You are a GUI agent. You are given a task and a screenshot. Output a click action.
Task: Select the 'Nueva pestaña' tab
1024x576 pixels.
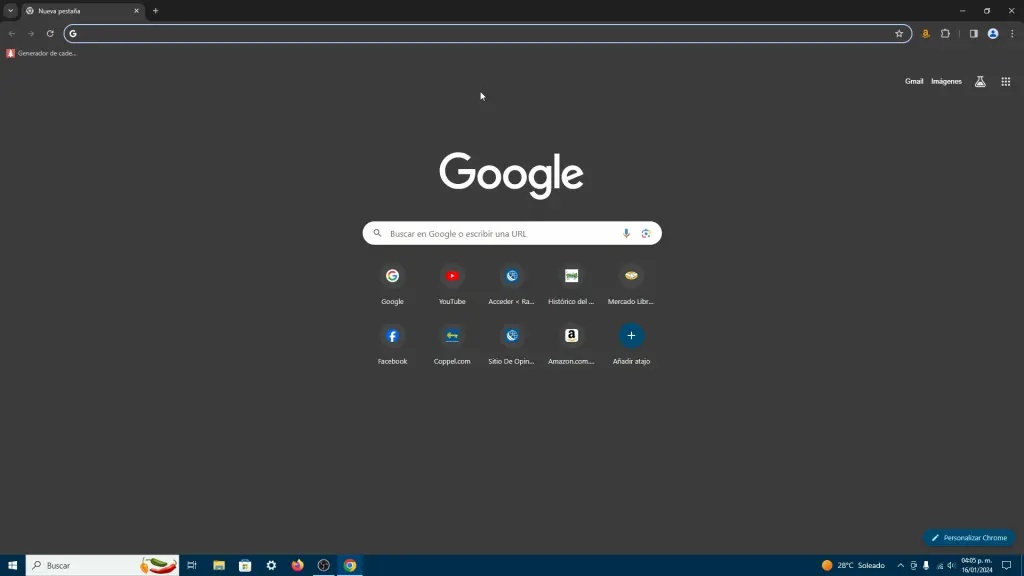point(81,10)
